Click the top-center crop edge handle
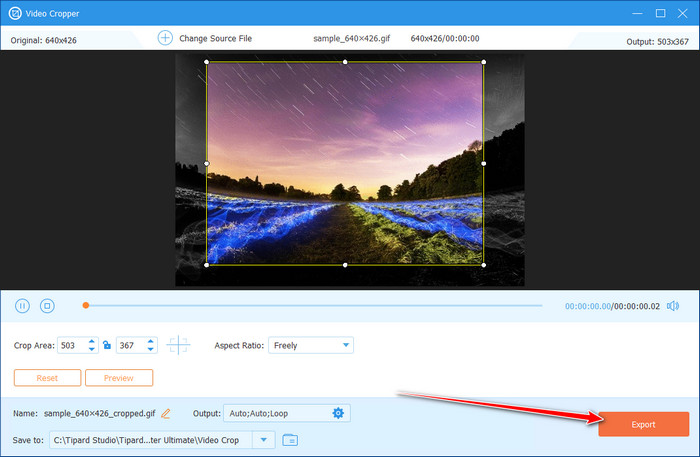Image resolution: width=700 pixels, height=457 pixels. (x=345, y=62)
